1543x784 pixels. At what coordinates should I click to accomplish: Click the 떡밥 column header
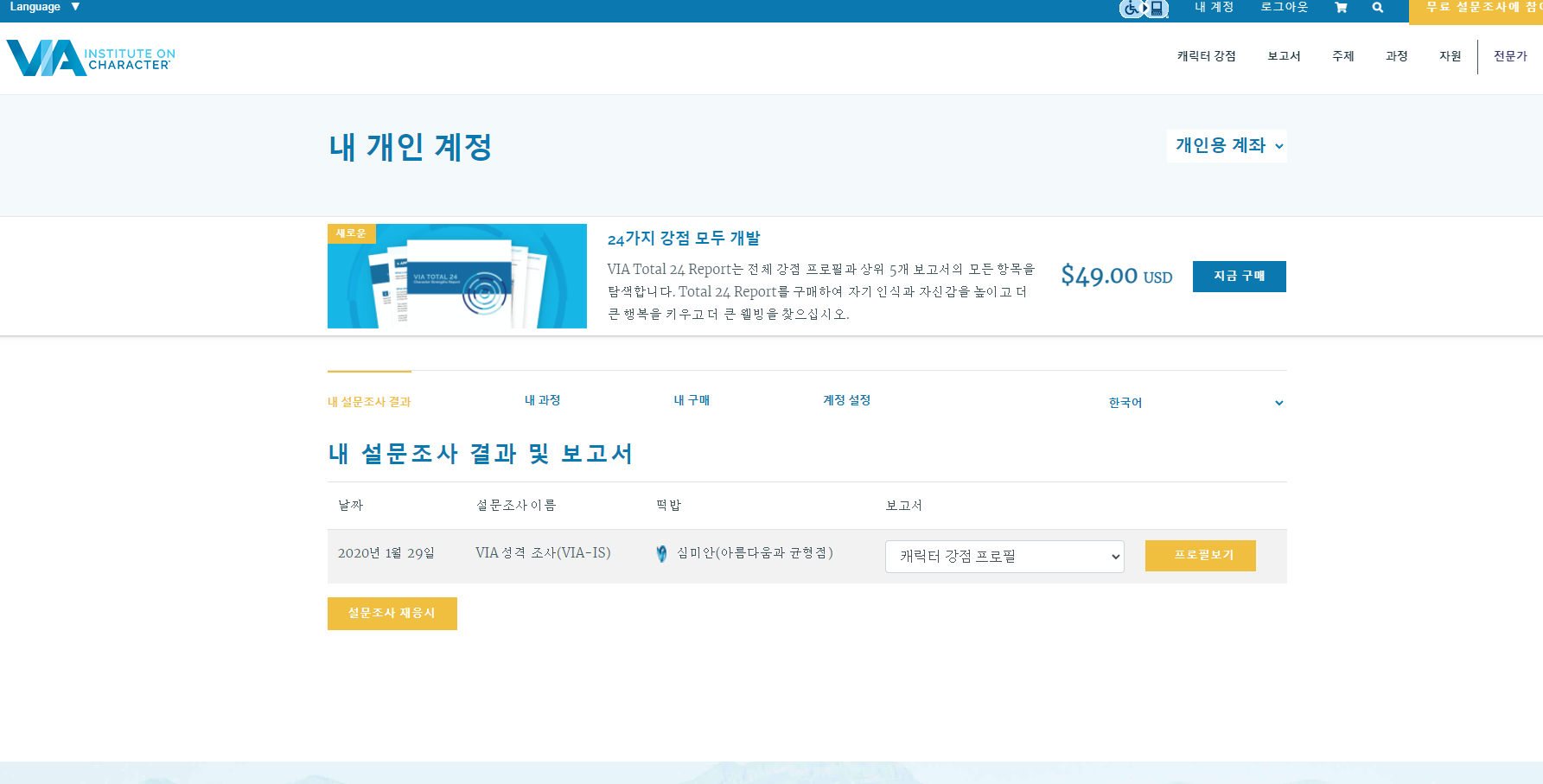(668, 506)
